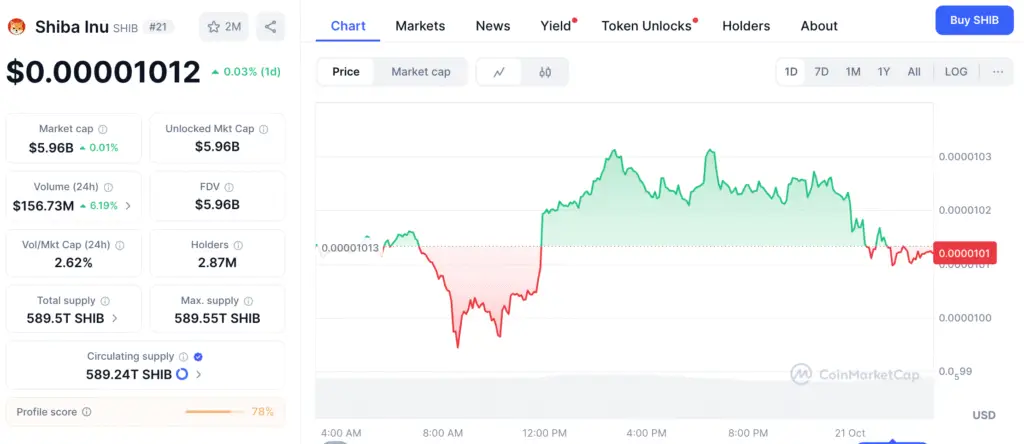1024x444 pixels.
Task: Select the 7D time range
Action: click(x=821, y=72)
